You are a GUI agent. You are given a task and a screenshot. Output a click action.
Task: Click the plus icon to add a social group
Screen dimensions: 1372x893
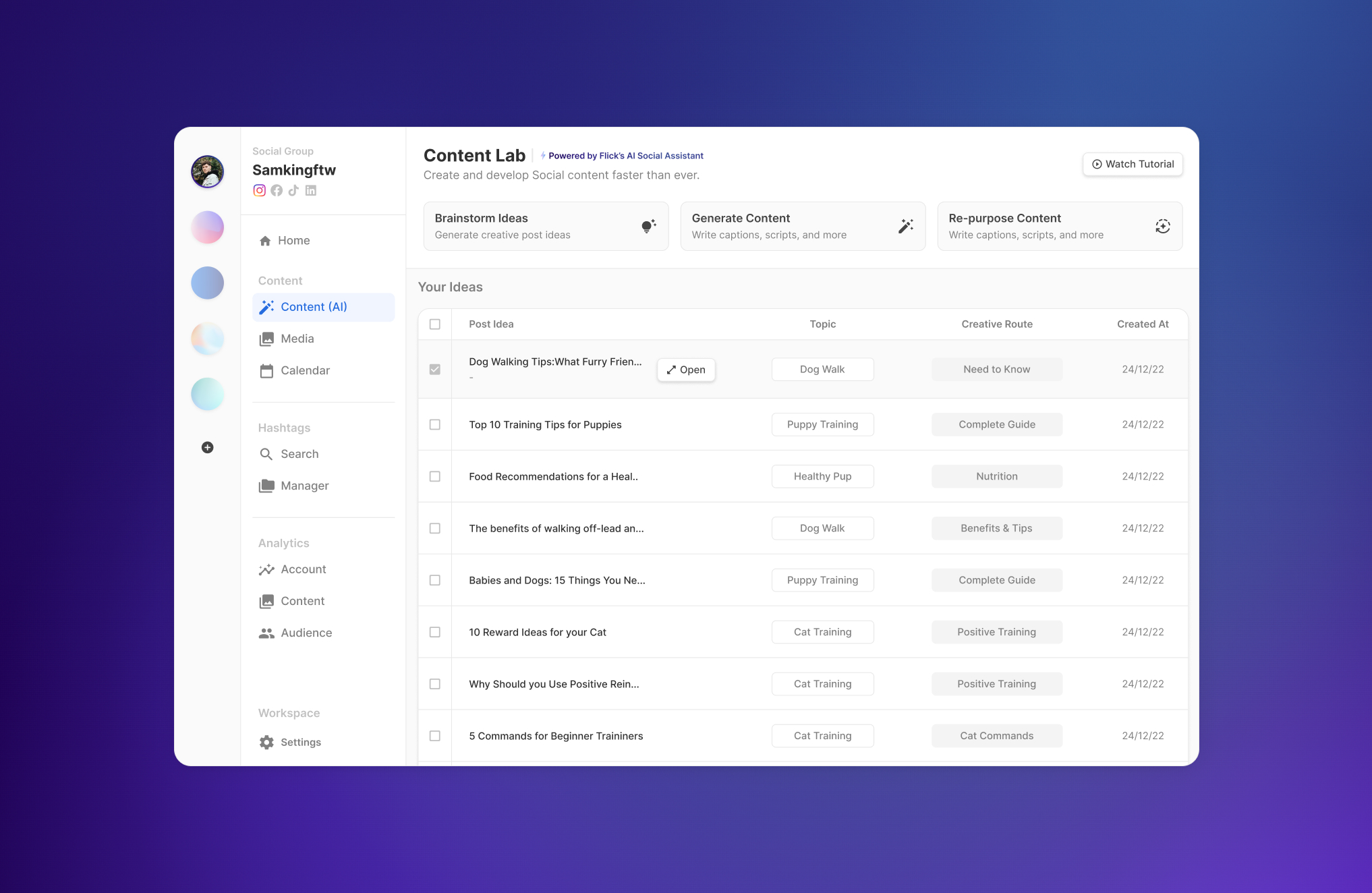pos(208,447)
